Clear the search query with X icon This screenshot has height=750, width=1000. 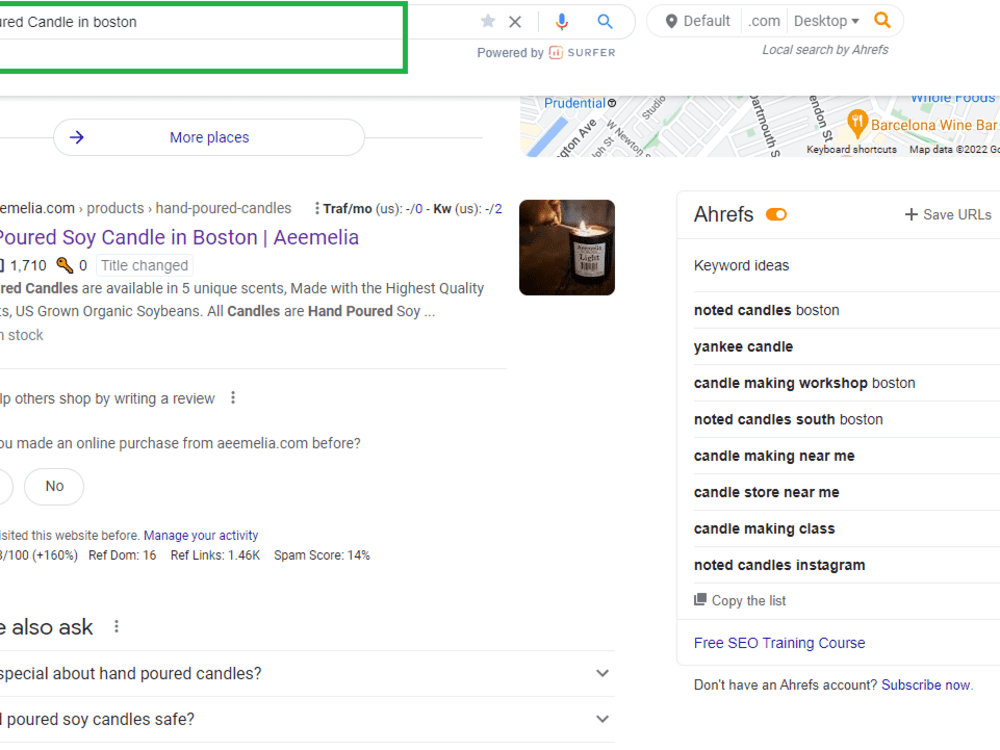[515, 22]
